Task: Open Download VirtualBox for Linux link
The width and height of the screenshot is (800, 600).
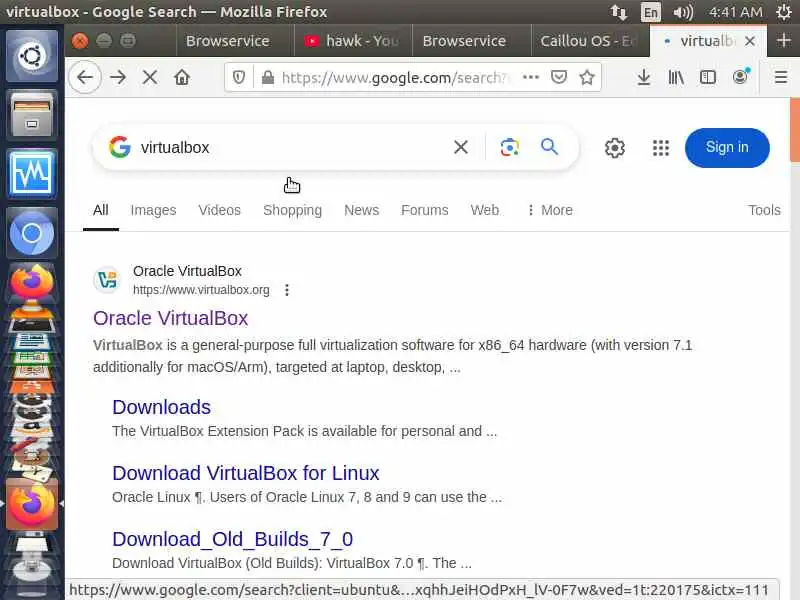Action: [x=245, y=473]
